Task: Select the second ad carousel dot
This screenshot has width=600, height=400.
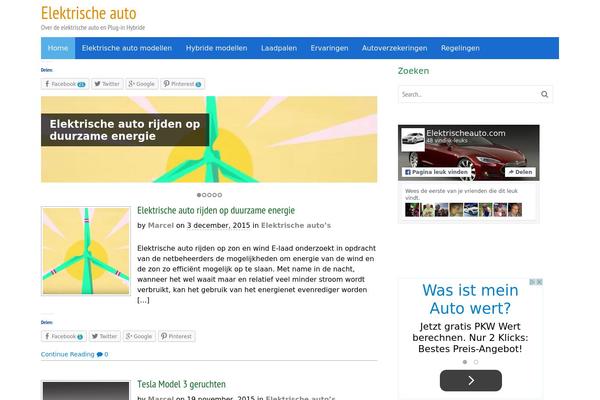Action: pyautogui.click(x=476, y=362)
